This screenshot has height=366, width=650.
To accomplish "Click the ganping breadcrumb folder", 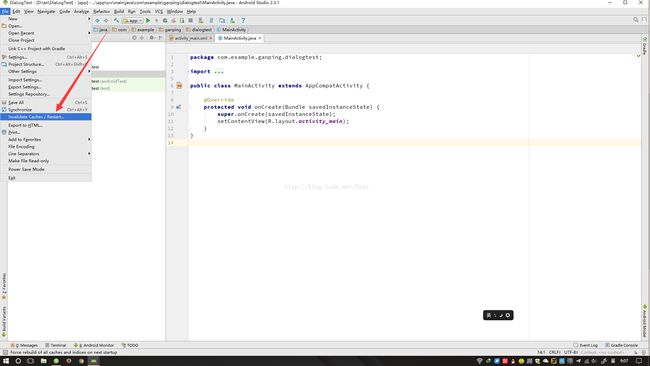I will (x=170, y=30).
